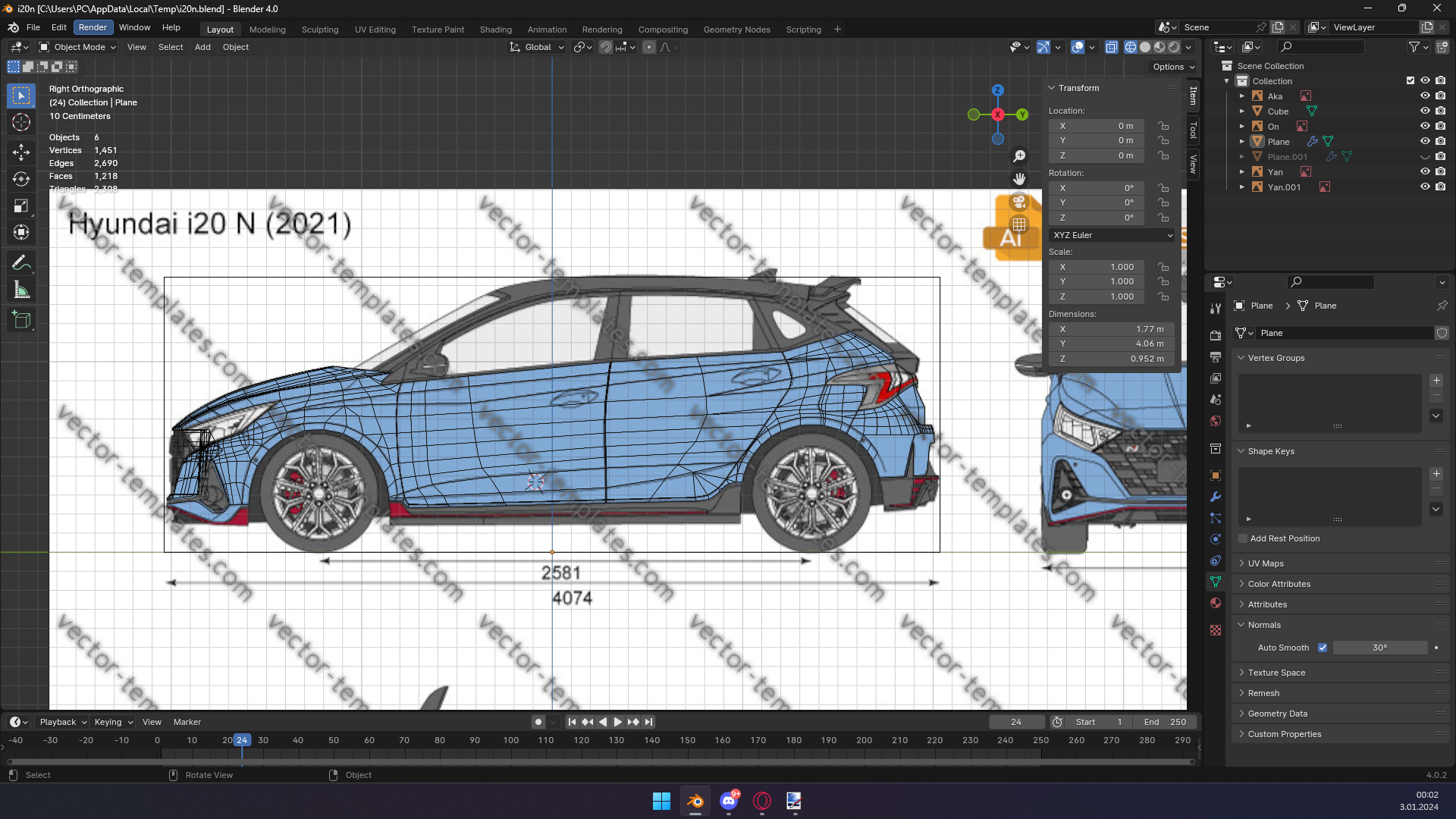Image resolution: width=1456 pixels, height=819 pixels.
Task: Open the Render menu
Action: (93, 27)
